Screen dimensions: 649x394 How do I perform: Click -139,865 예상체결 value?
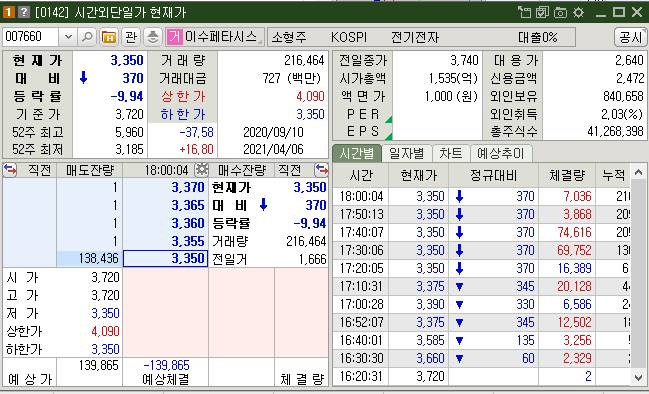click(166, 365)
